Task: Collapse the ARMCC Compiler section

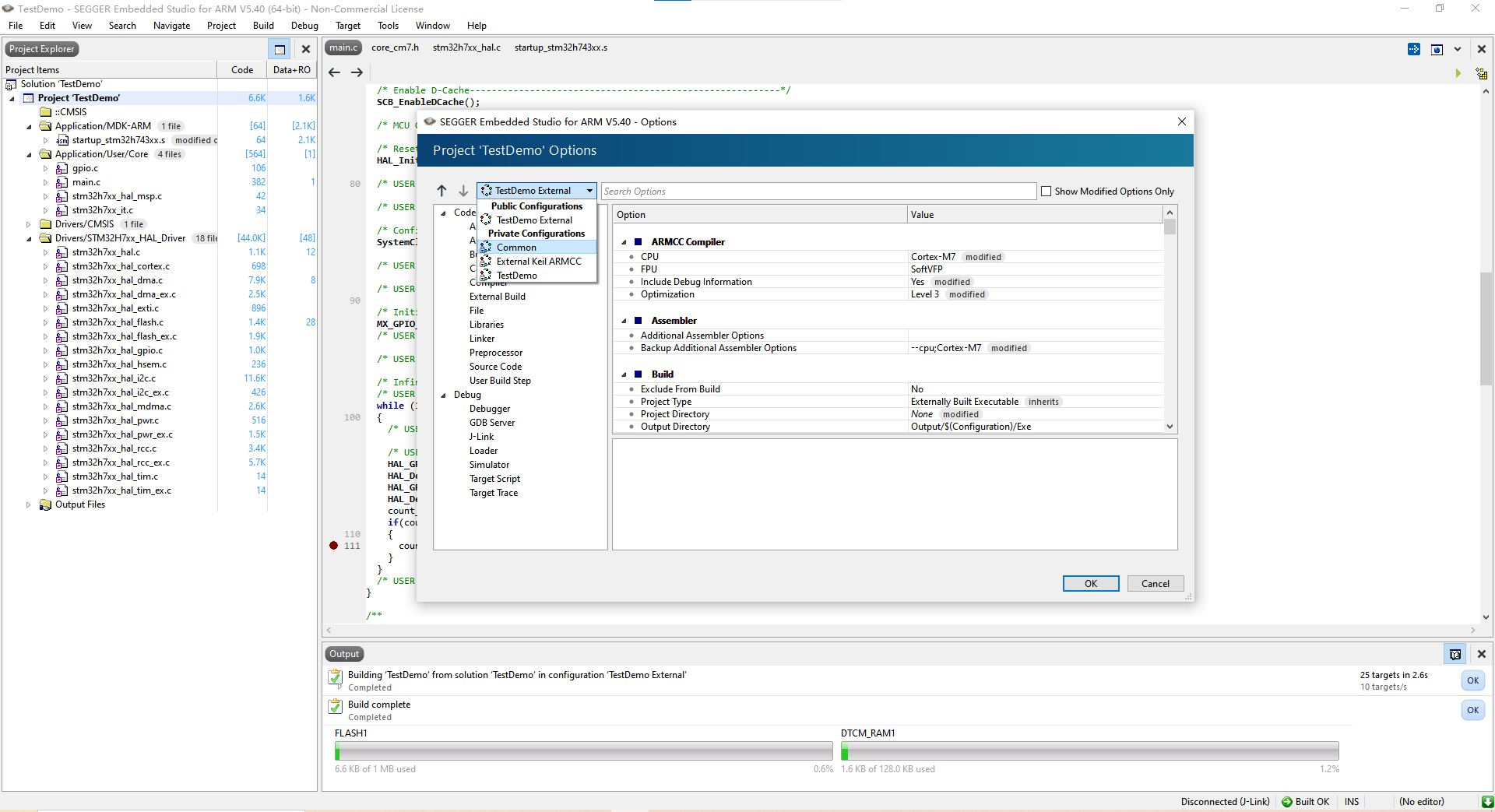Action: [624, 242]
